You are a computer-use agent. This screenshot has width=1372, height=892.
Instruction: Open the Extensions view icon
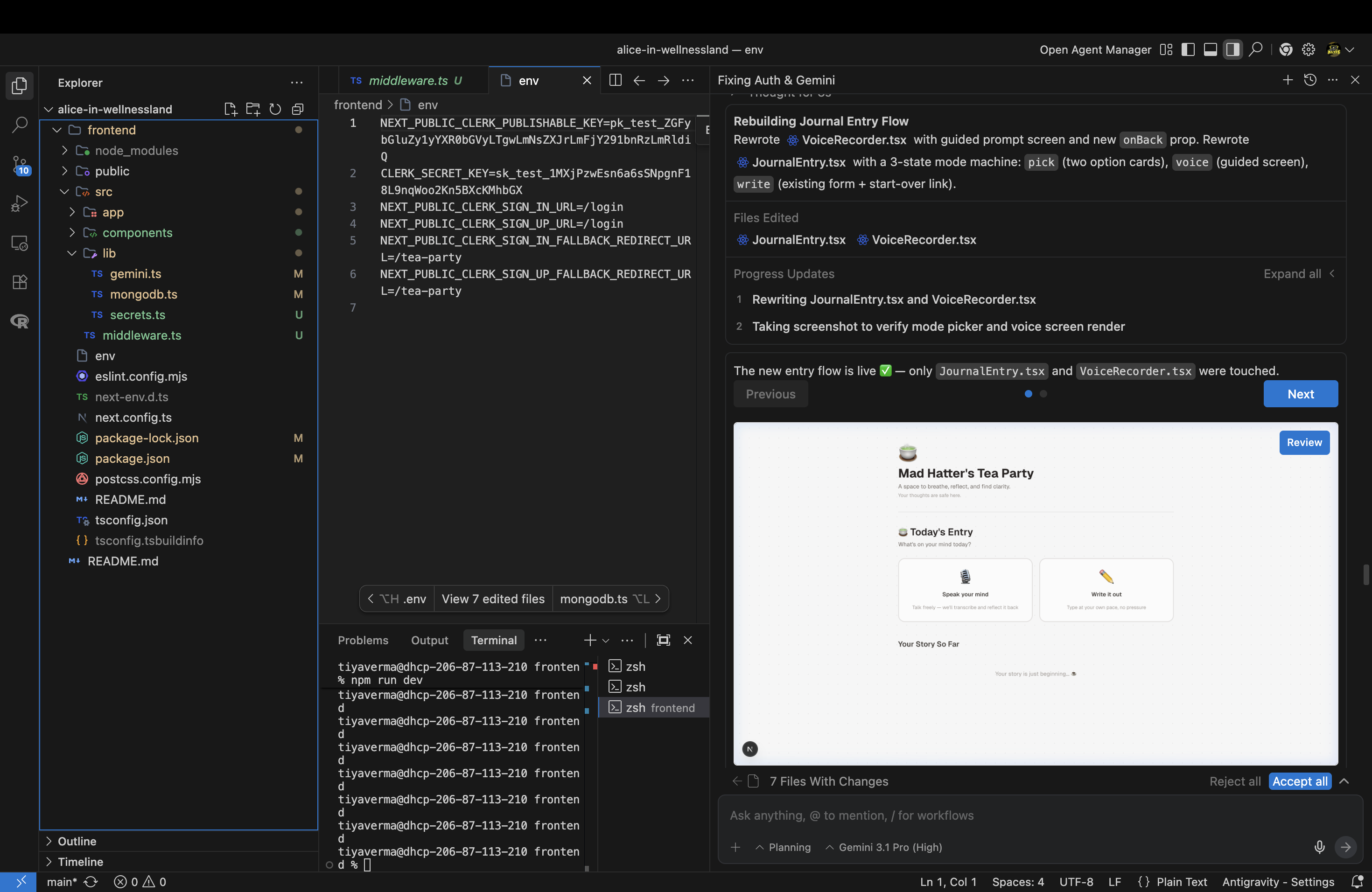pyautogui.click(x=20, y=282)
